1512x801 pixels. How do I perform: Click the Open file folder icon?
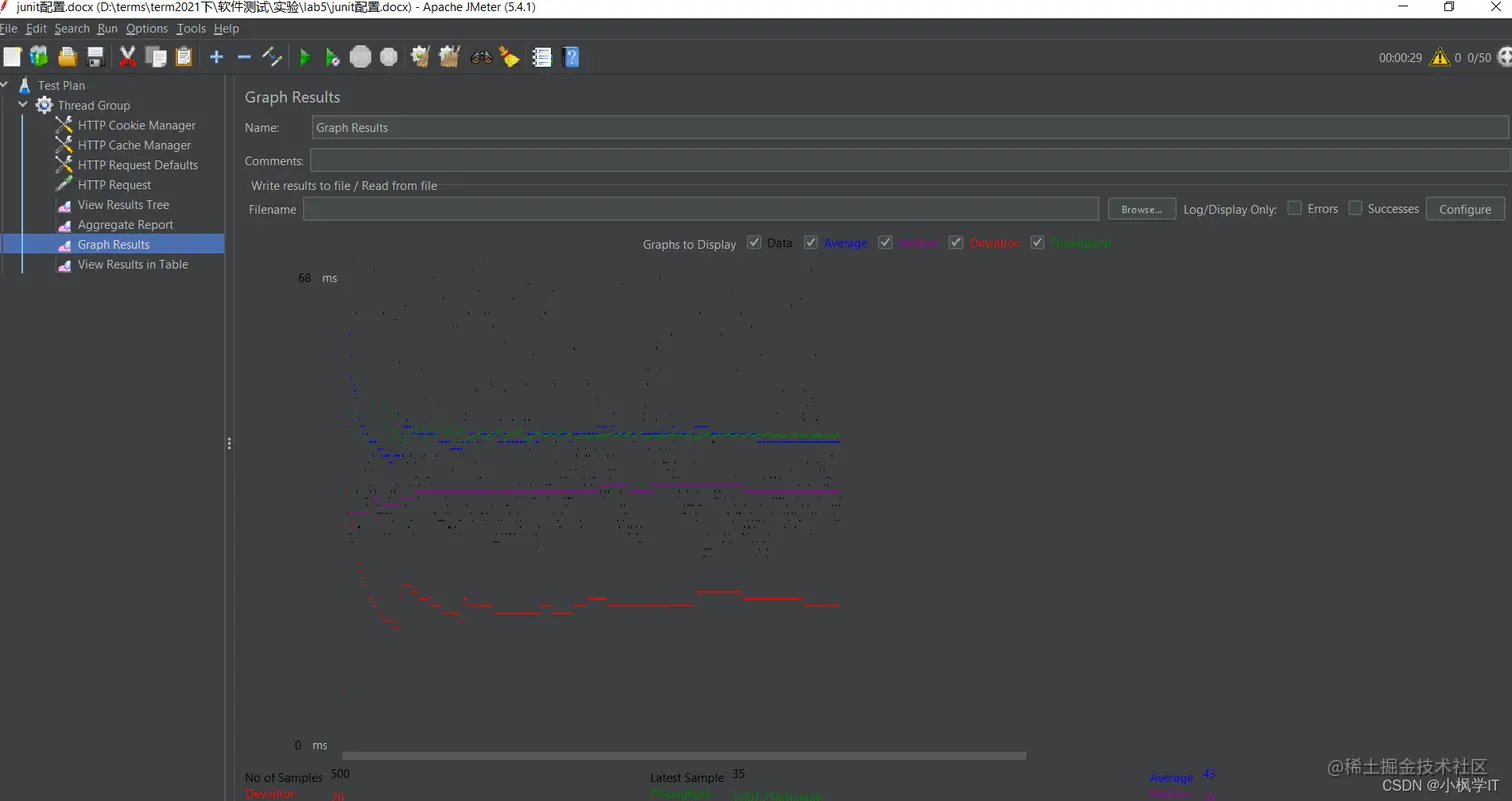pyautogui.click(x=67, y=57)
